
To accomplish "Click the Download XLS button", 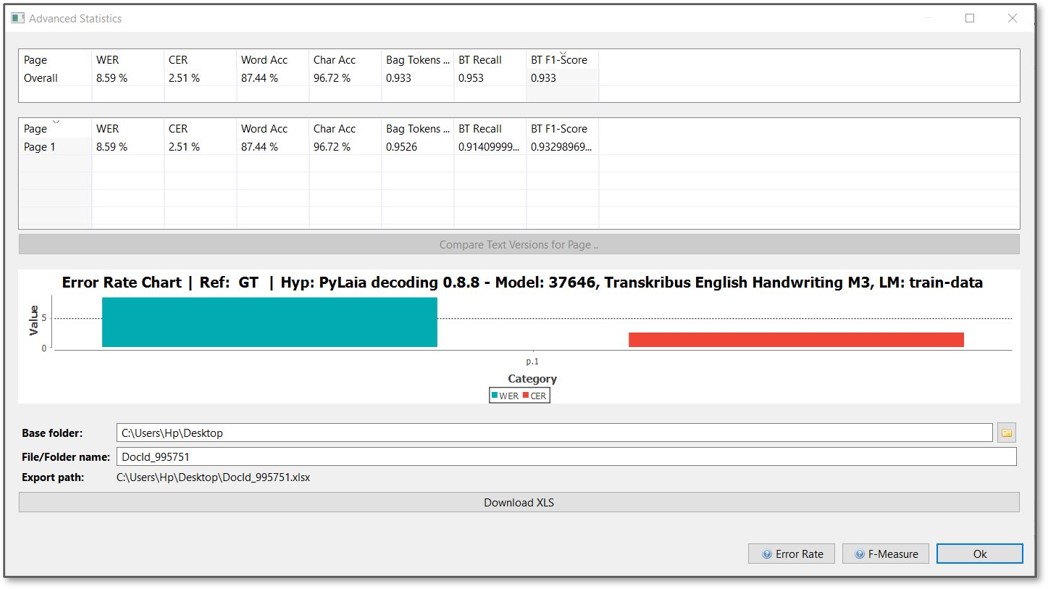I will 519,502.
